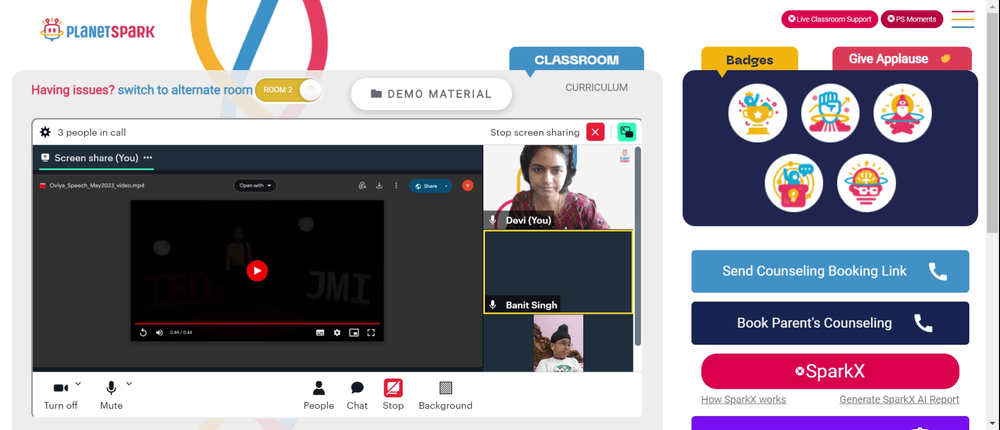Switch to the CLASSROOM tab

[577, 60]
